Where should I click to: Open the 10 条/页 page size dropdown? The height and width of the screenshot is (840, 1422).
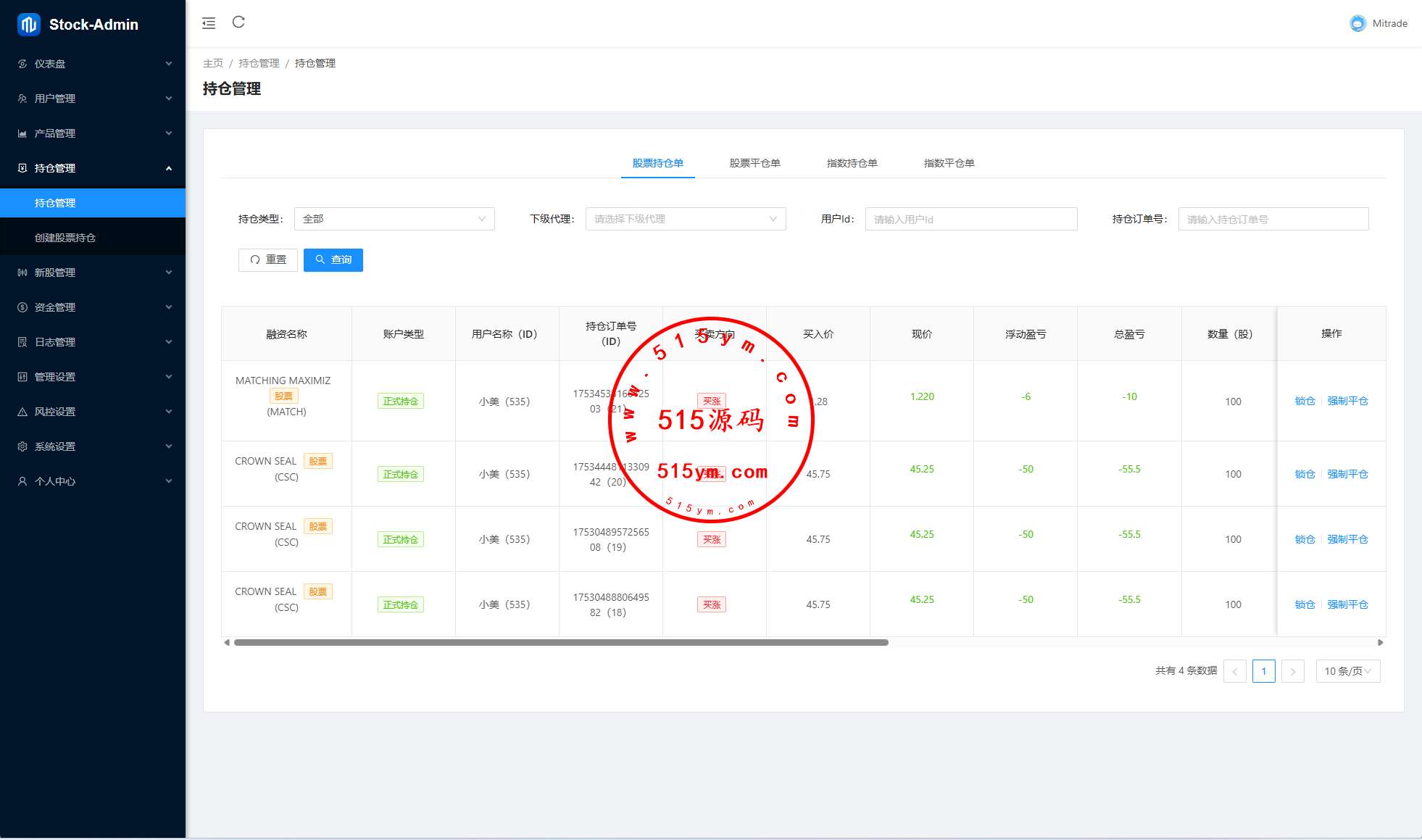point(1347,671)
